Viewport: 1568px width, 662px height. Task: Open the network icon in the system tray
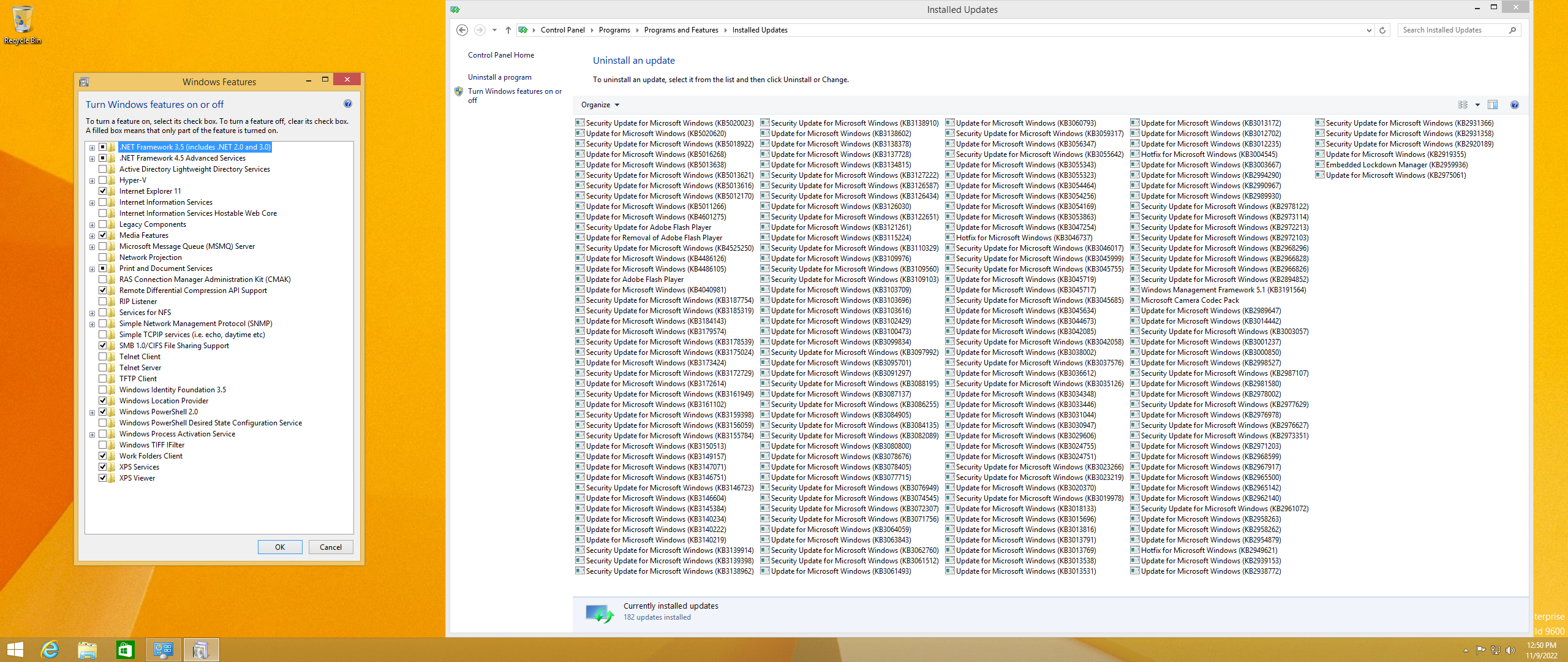1495,650
